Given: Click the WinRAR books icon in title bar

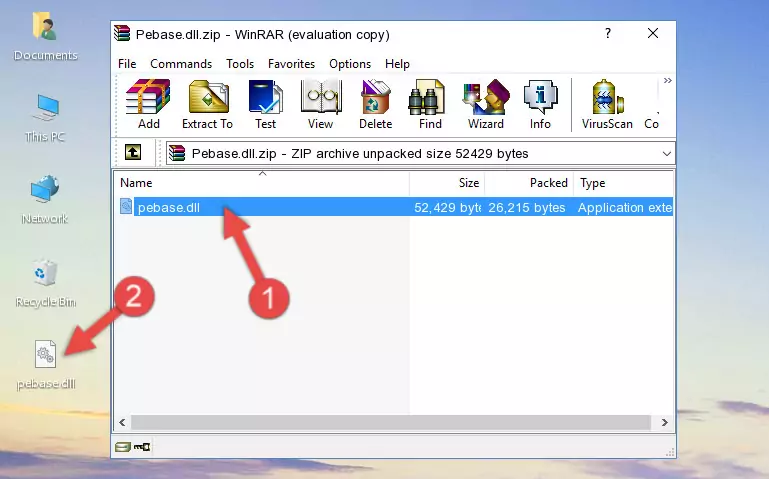Looking at the screenshot, I should (x=123, y=33).
